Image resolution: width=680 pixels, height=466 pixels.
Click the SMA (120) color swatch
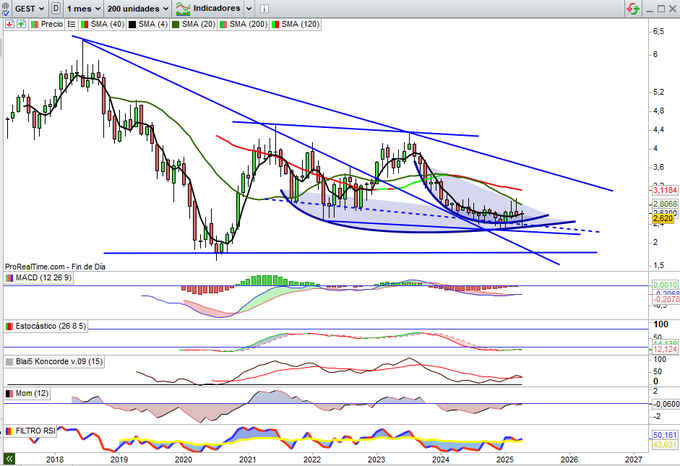click(x=275, y=24)
